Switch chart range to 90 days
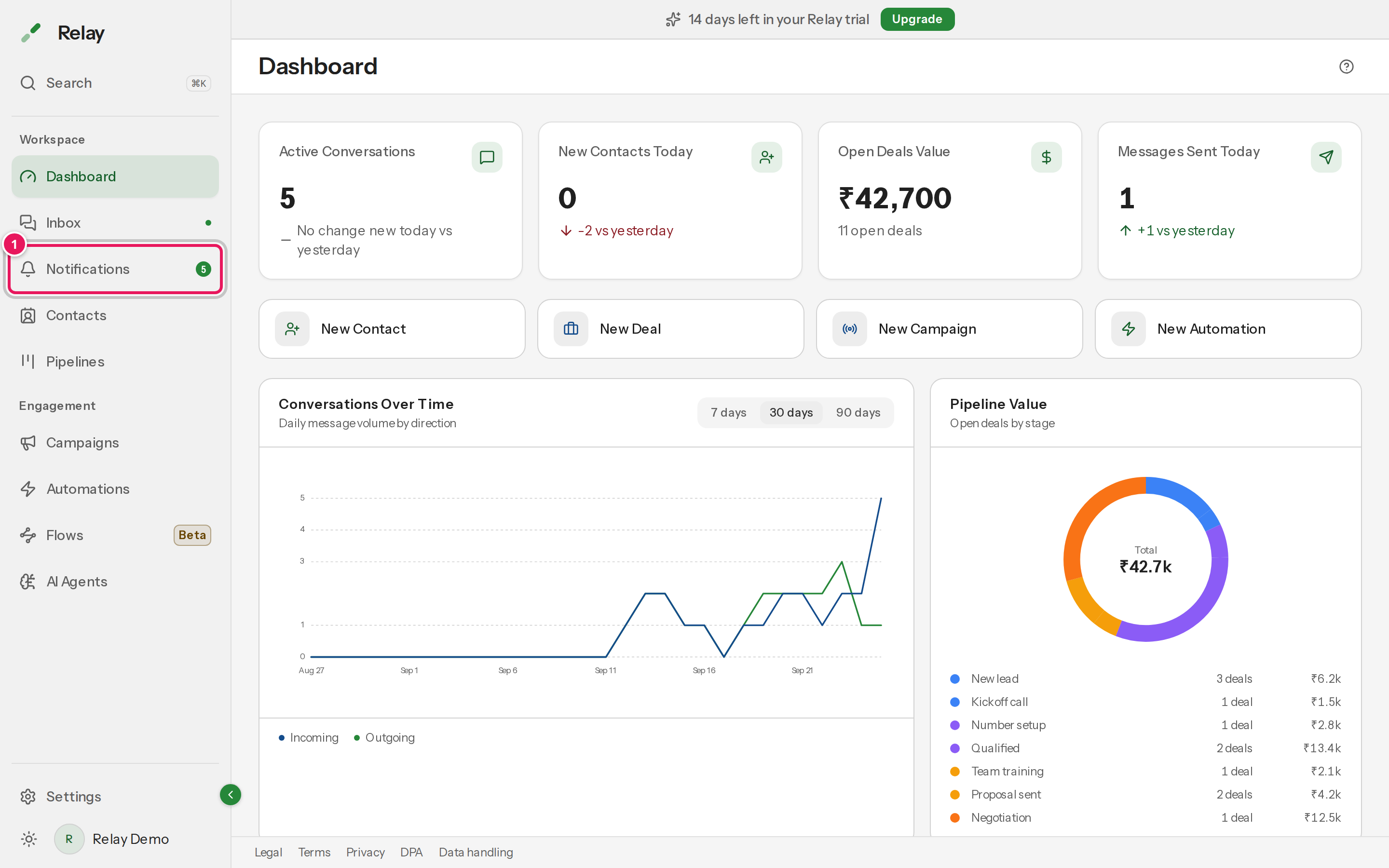1389x868 pixels. (858, 413)
